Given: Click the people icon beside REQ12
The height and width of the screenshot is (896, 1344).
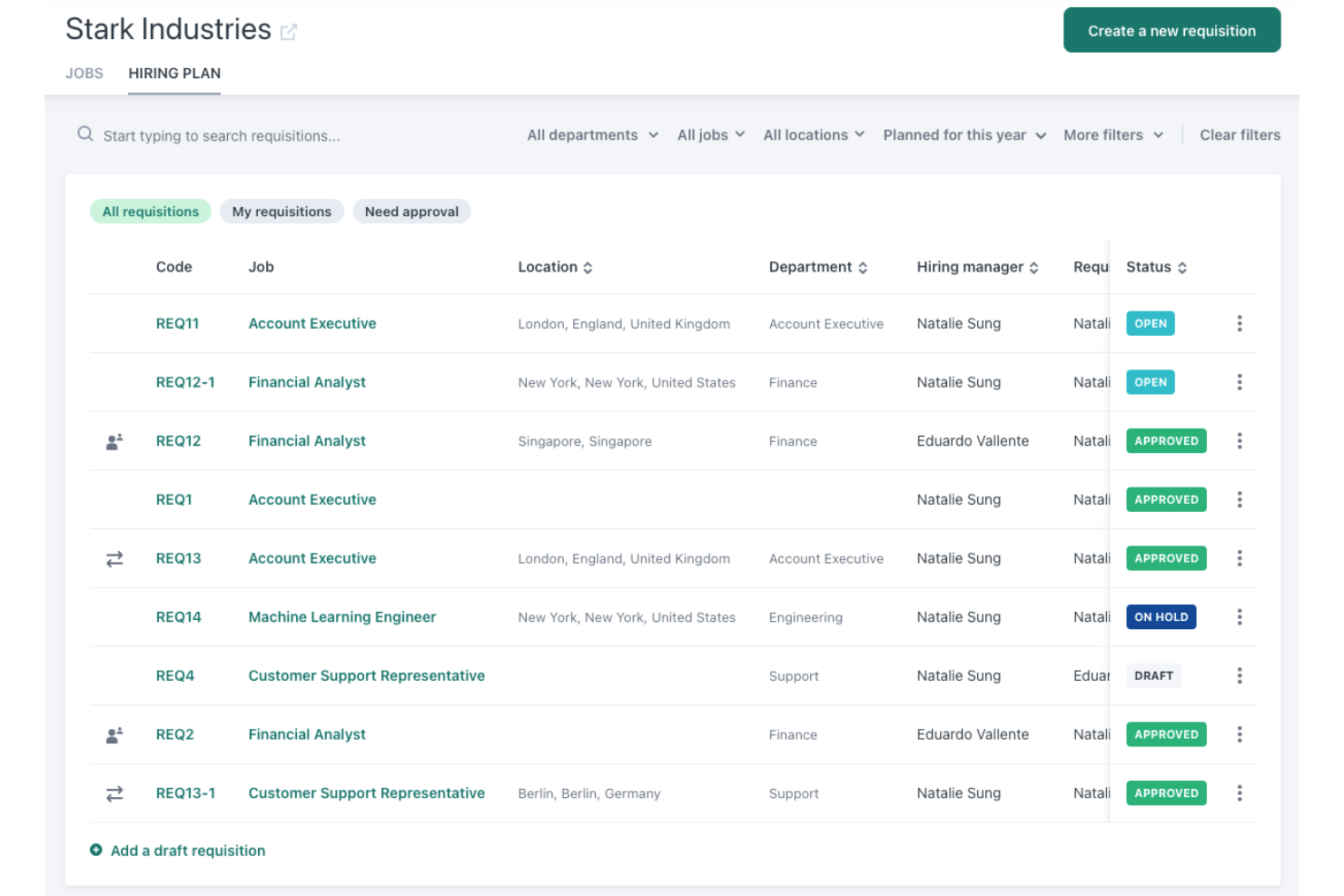Looking at the screenshot, I should pyautogui.click(x=114, y=441).
